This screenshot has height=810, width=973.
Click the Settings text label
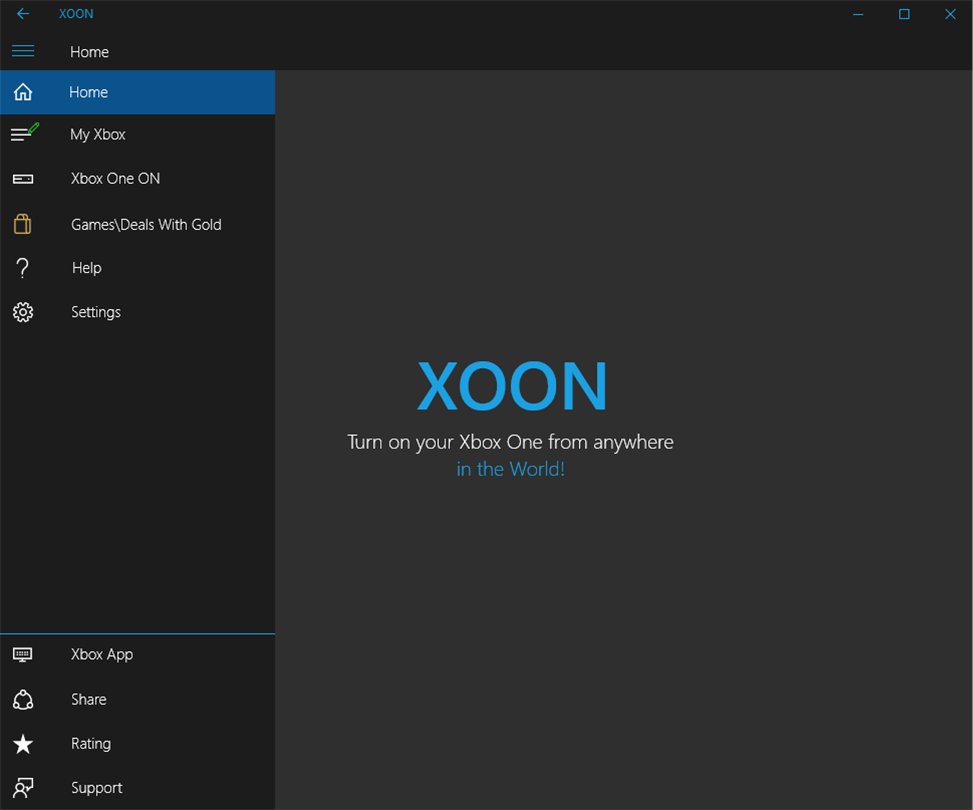click(x=96, y=312)
